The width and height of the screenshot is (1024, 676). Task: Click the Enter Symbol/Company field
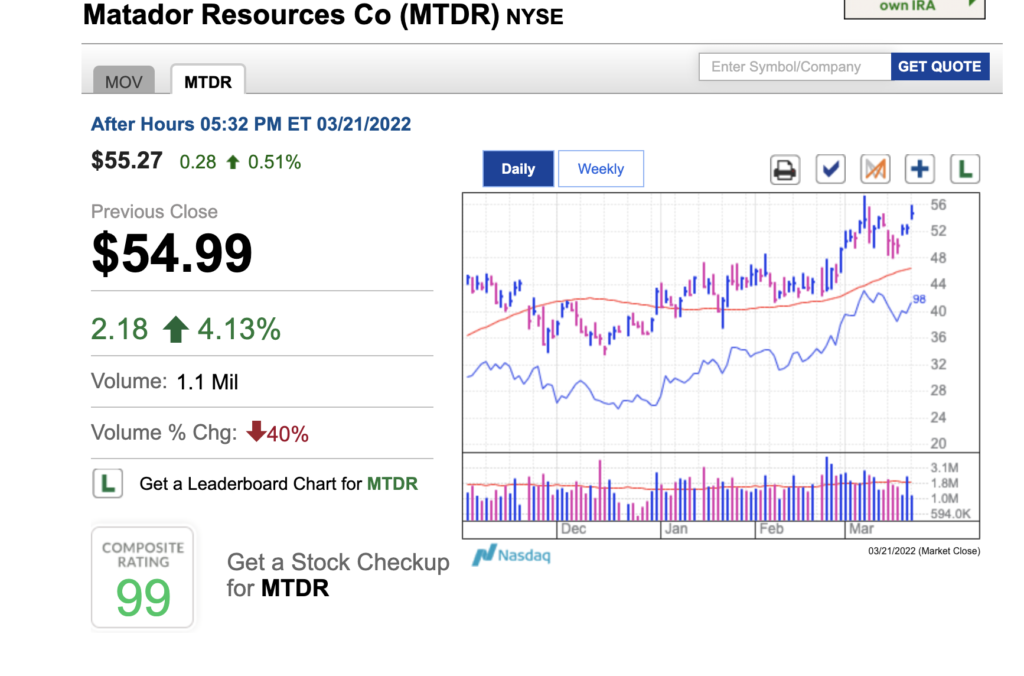click(x=795, y=67)
